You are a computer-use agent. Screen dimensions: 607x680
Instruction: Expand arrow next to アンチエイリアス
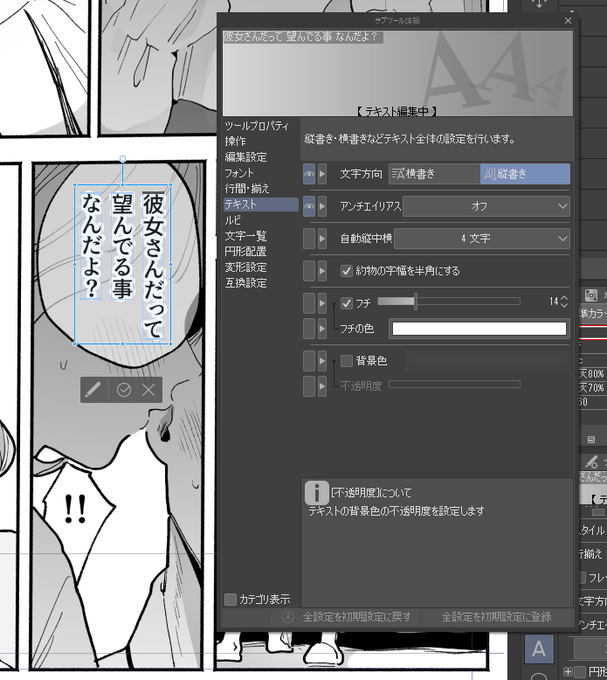click(x=322, y=206)
